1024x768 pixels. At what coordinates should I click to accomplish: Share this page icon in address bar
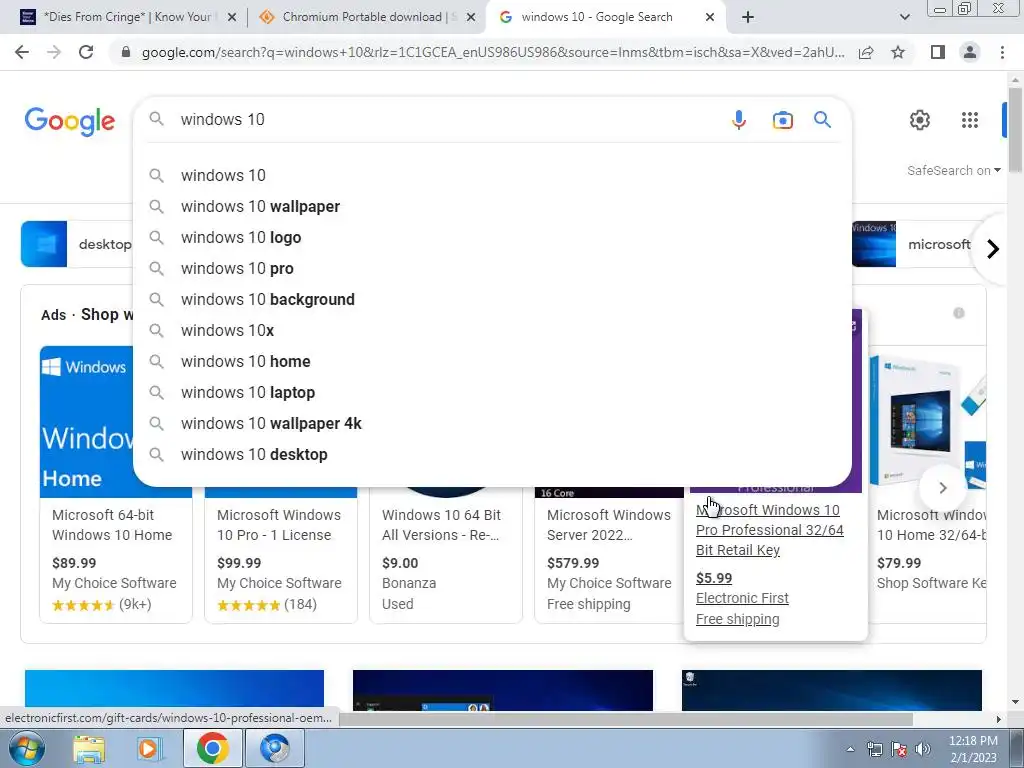click(x=866, y=52)
